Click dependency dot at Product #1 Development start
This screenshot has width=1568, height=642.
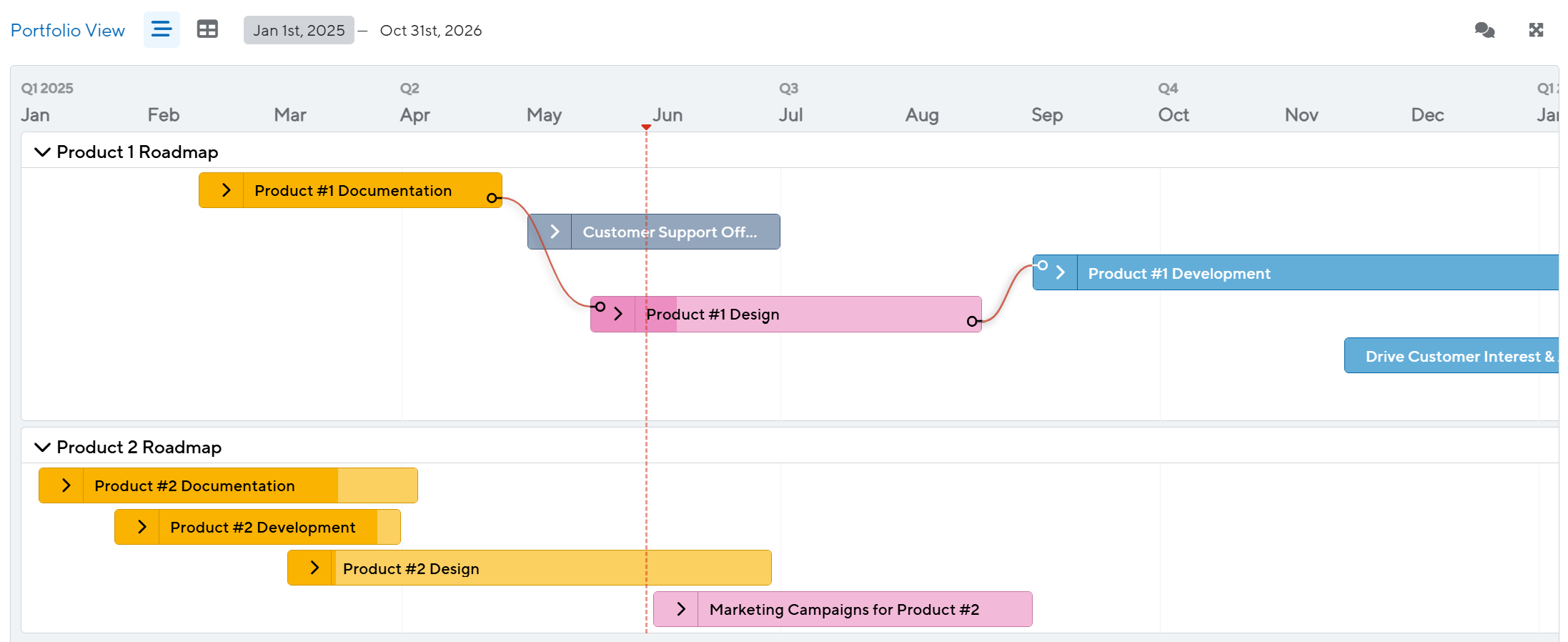[1043, 265]
